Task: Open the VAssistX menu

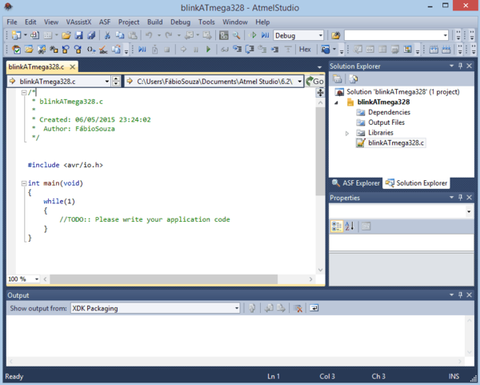Action: click(x=78, y=22)
